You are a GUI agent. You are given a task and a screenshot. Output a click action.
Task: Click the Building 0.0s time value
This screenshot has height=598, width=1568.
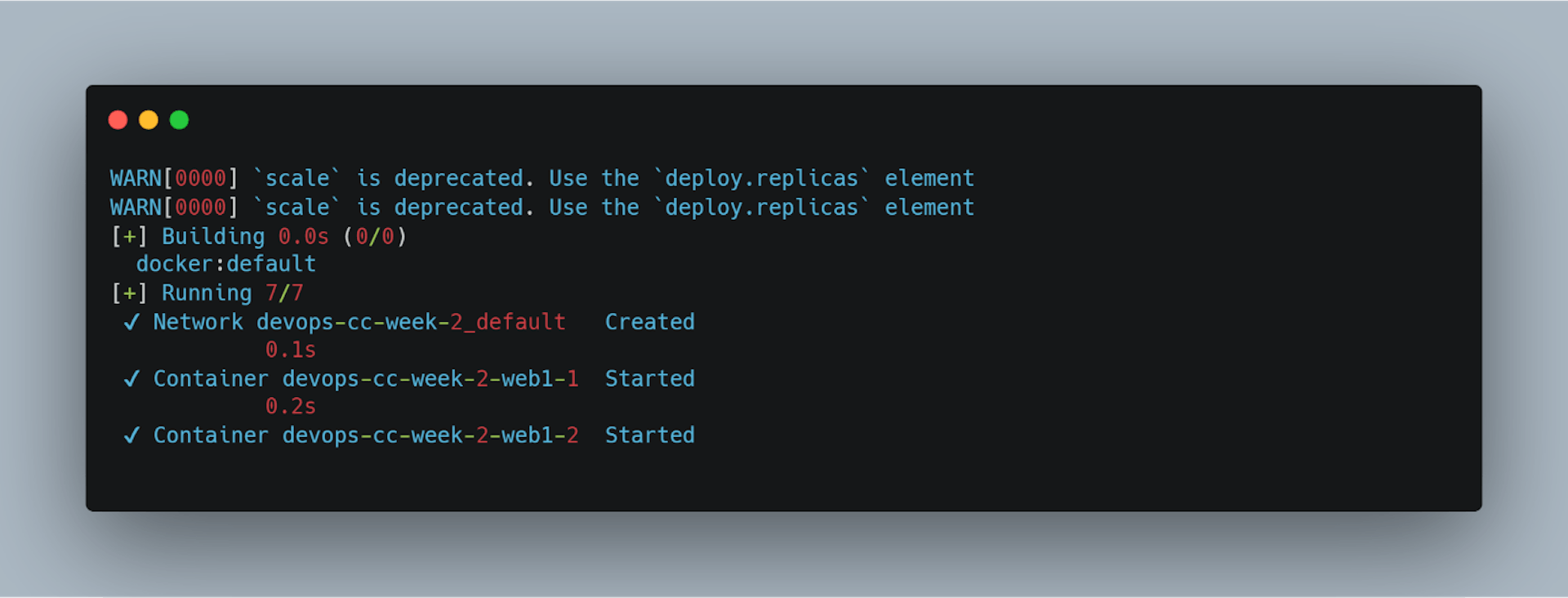304,237
